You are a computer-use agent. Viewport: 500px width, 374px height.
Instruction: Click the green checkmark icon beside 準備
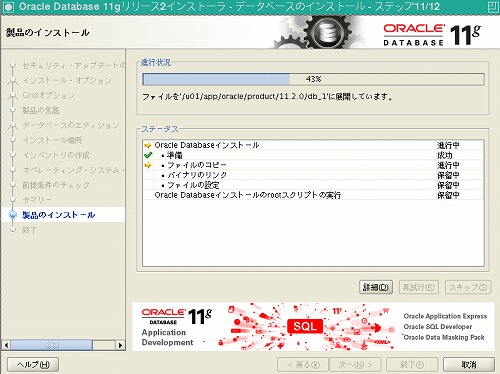[148, 155]
